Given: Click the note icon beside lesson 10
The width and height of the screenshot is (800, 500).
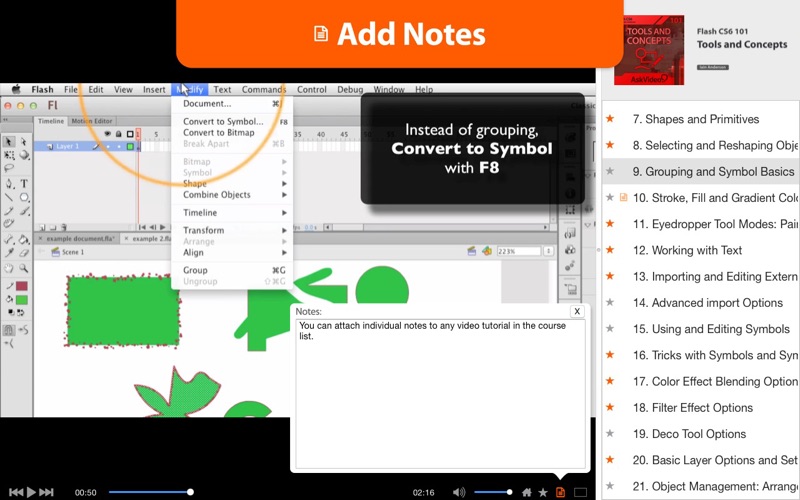Looking at the screenshot, I should pyautogui.click(x=623, y=197).
